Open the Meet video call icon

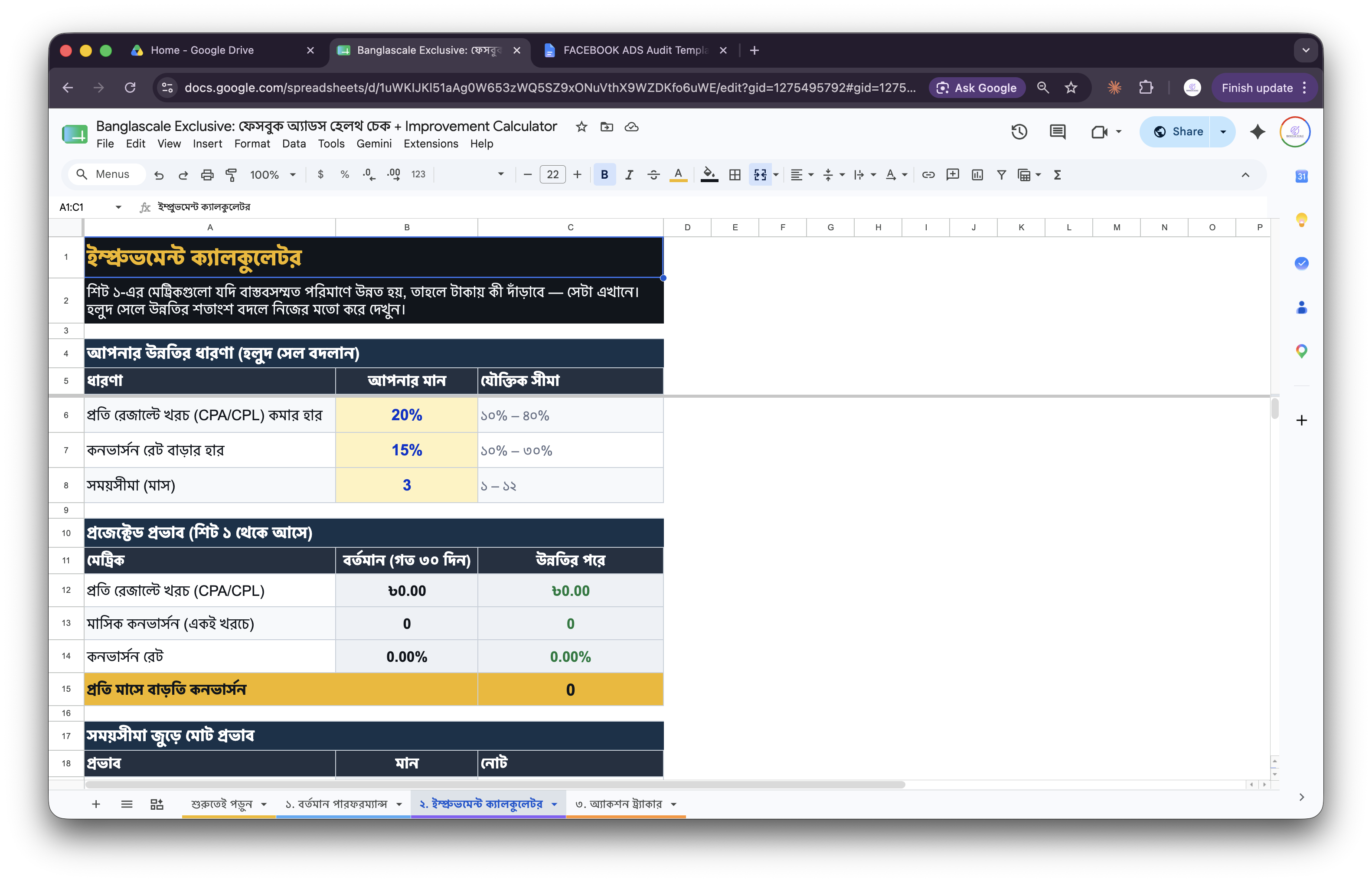[x=1099, y=132]
